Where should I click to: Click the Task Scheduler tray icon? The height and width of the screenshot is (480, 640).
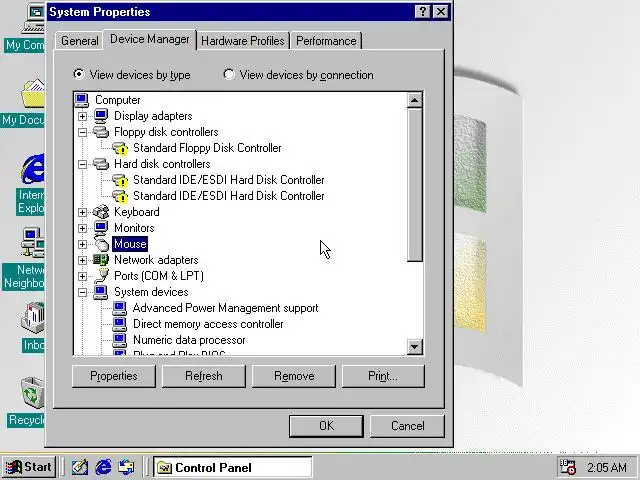point(567,467)
